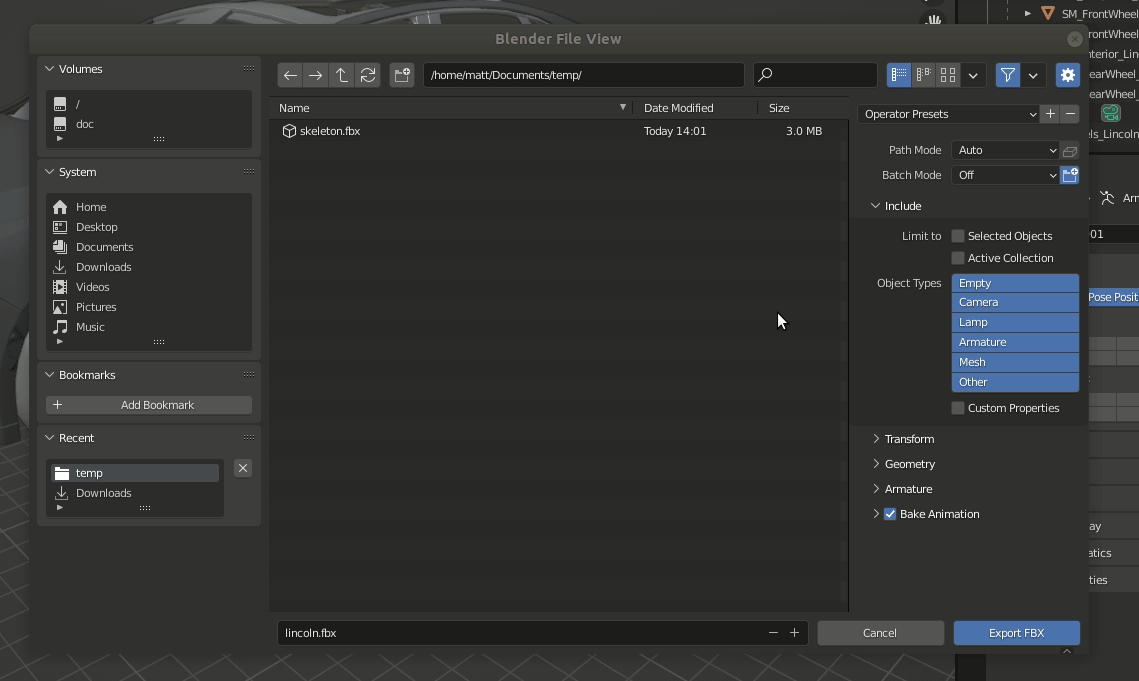The width and height of the screenshot is (1139, 681).
Task: Click the search magnifier icon
Action: [x=764, y=74]
